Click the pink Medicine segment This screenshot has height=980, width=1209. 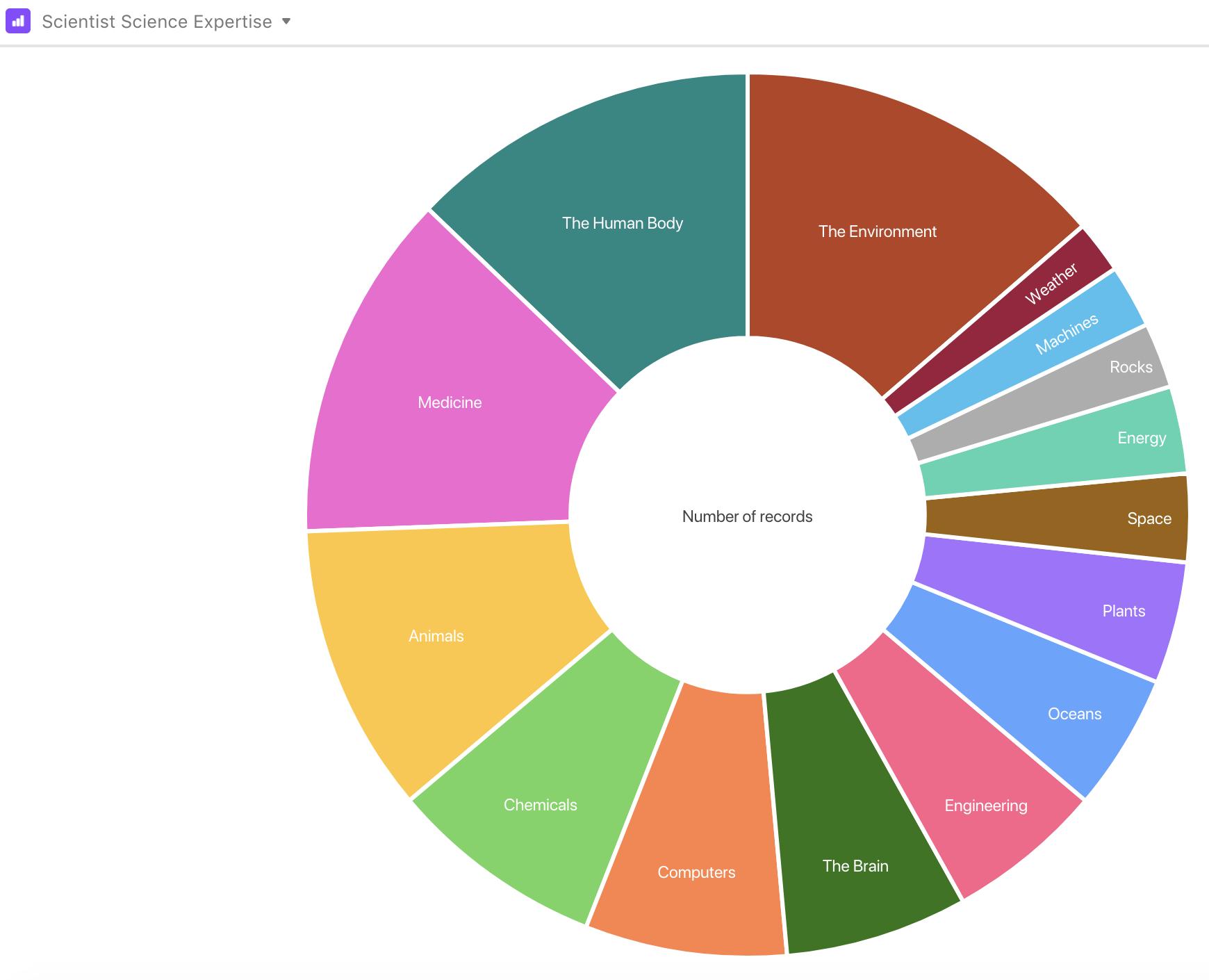tap(450, 402)
